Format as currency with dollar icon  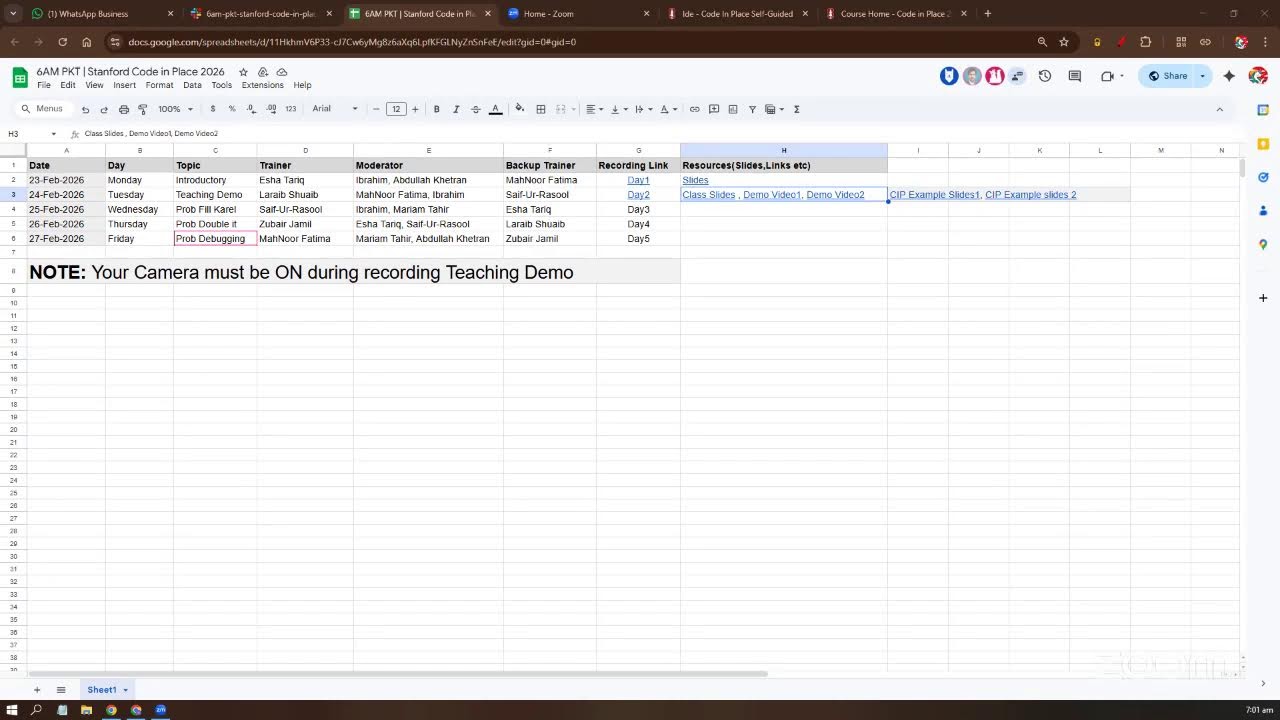click(213, 109)
